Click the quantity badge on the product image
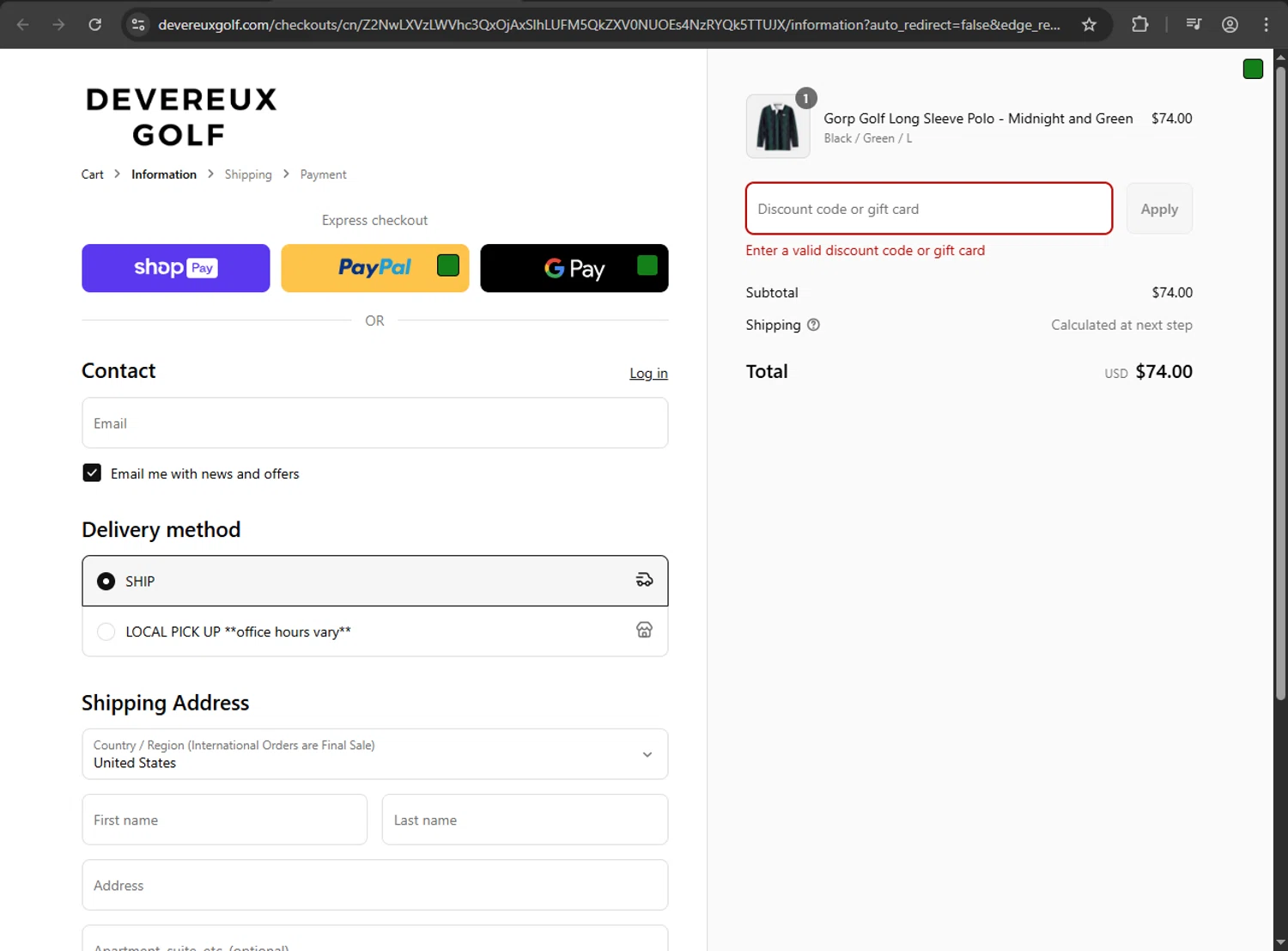This screenshot has height=951, width=1288. tap(805, 98)
